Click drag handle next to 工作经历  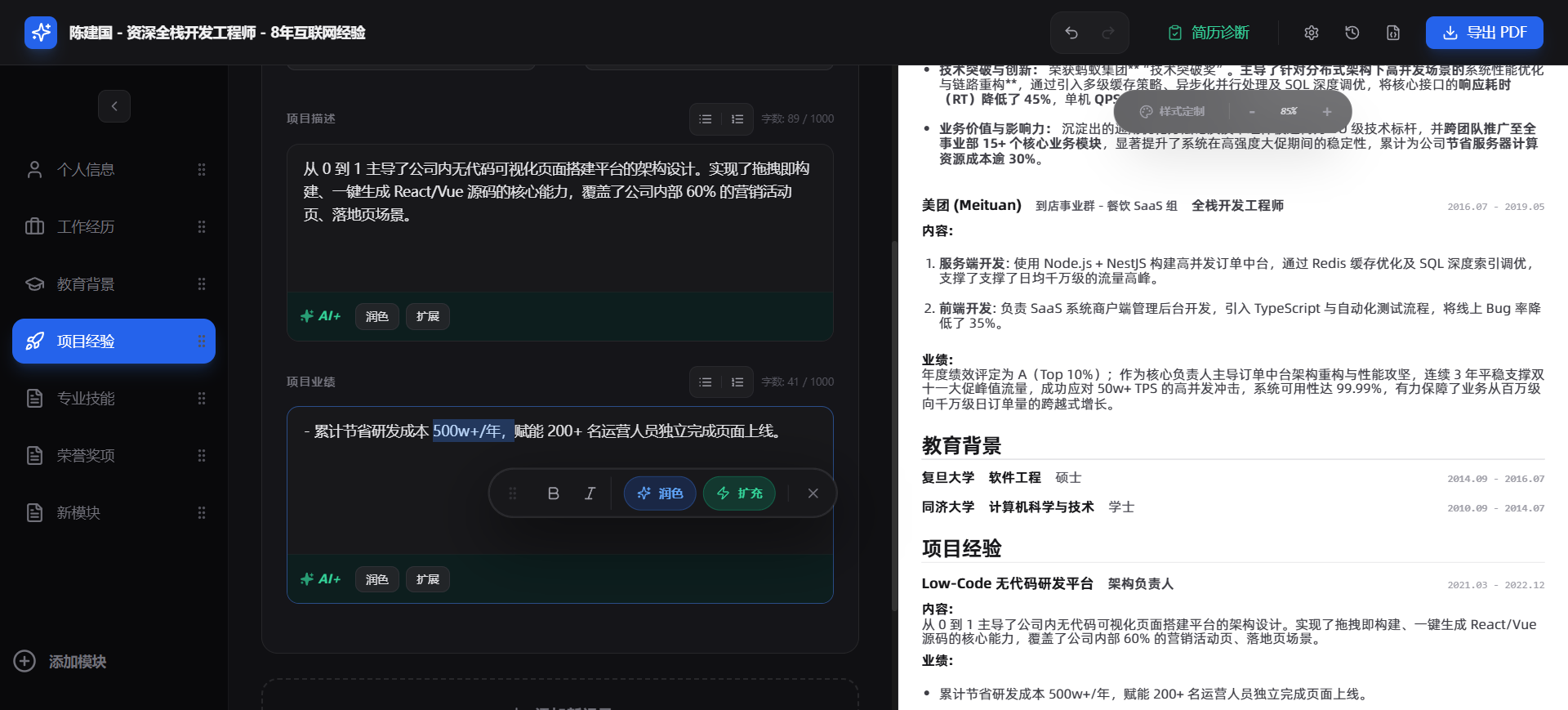point(202,226)
